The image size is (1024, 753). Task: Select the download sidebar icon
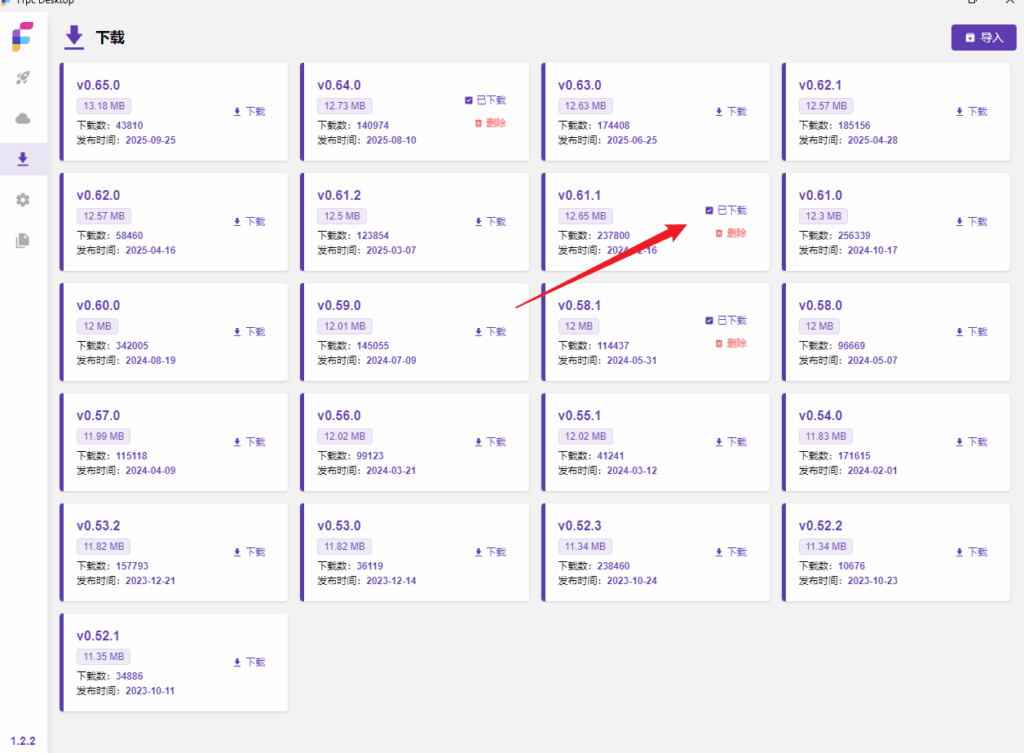point(23,159)
